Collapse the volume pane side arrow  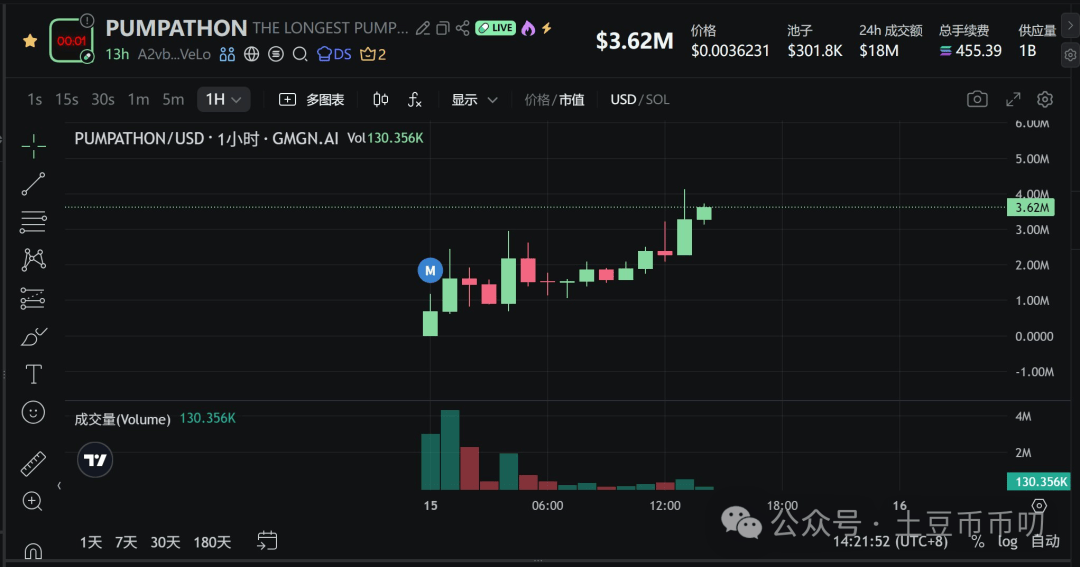pyautogui.click(x=59, y=486)
